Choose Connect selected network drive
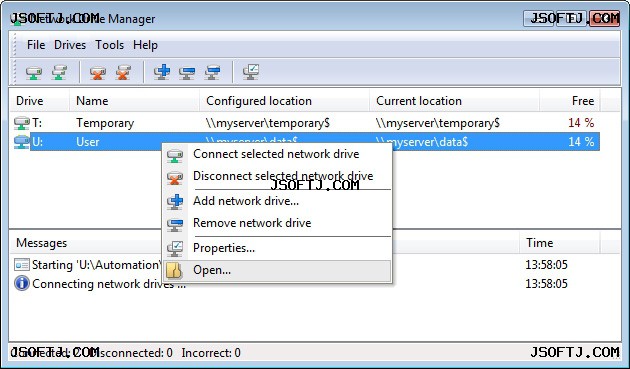The image size is (630, 369). click(277, 154)
